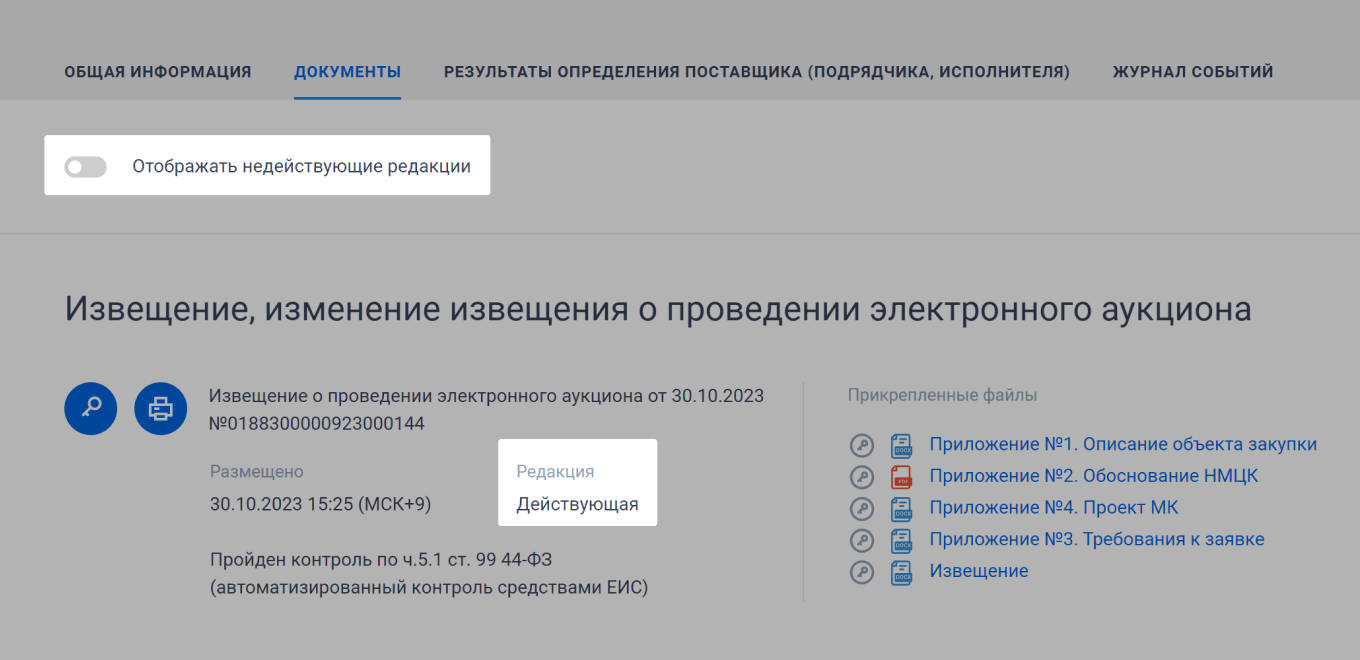This screenshot has width=1360, height=660.
Task: Open the print icon for the notice
Action: pyautogui.click(x=160, y=408)
